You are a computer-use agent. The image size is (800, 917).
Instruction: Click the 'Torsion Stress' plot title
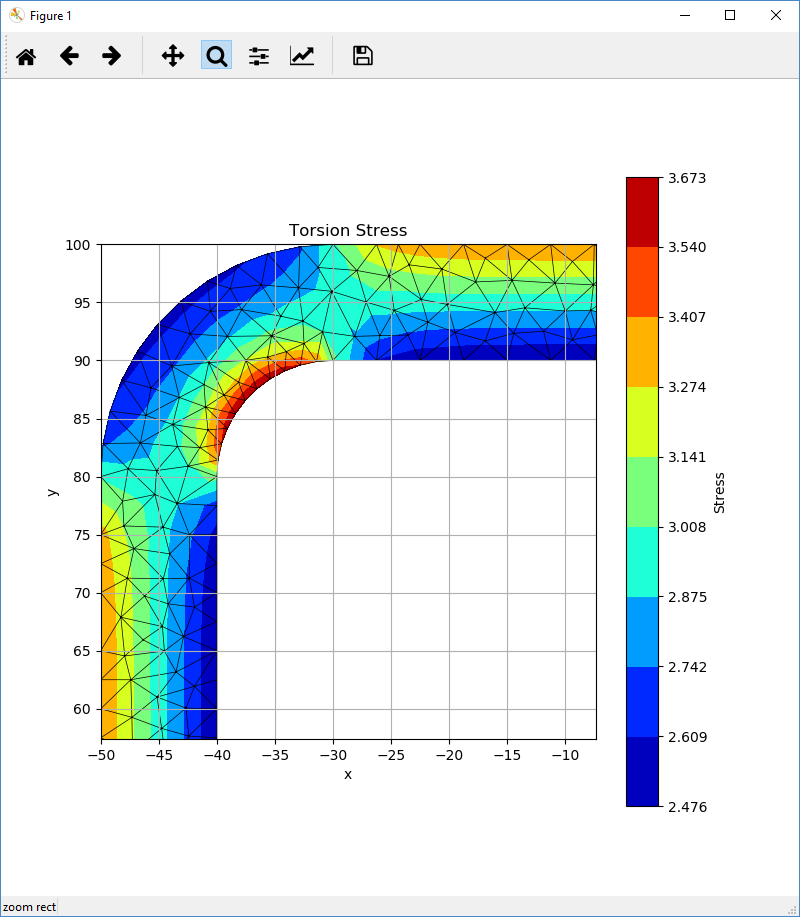tap(348, 231)
